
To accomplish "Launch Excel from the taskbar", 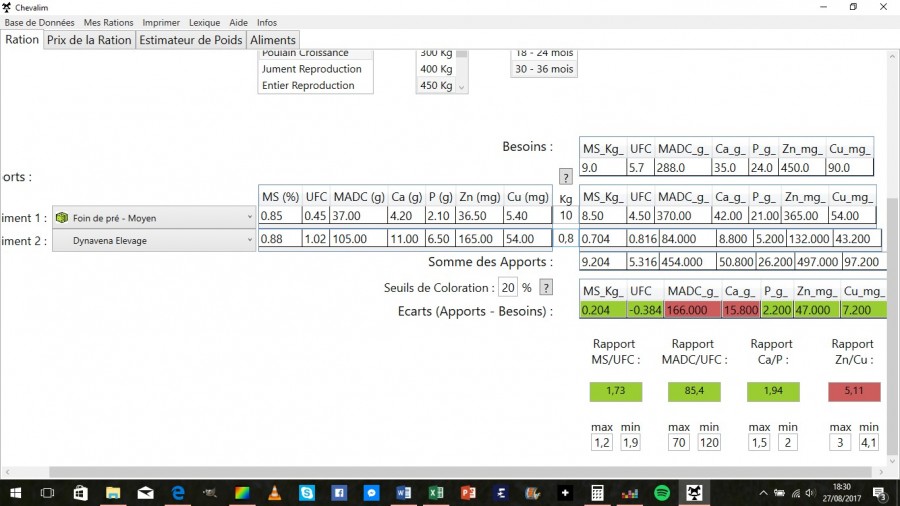I will (x=436, y=493).
